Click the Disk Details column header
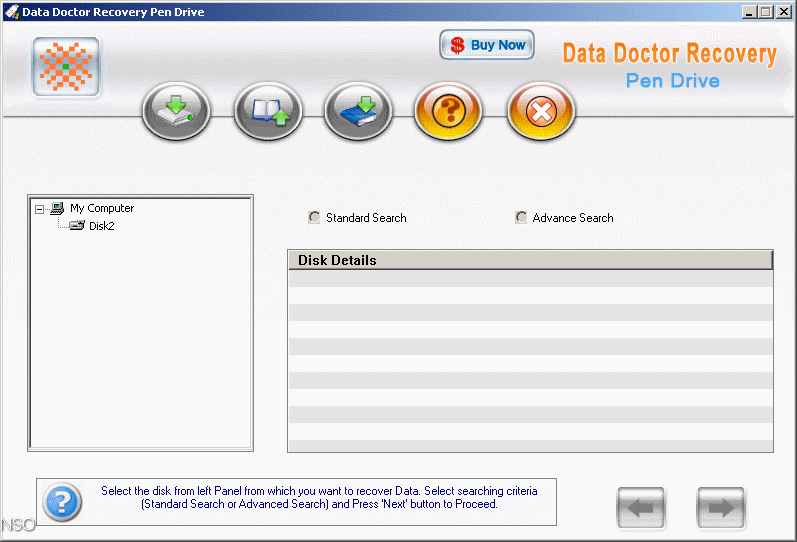The width and height of the screenshot is (797, 542). pyautogui.click(x=530, y=260)
